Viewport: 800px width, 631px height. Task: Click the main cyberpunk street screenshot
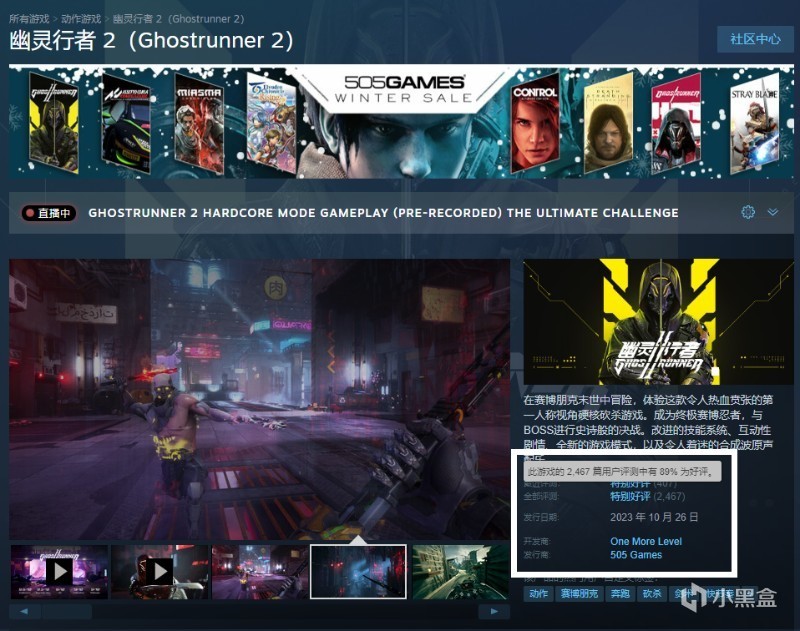click(259, 399)
